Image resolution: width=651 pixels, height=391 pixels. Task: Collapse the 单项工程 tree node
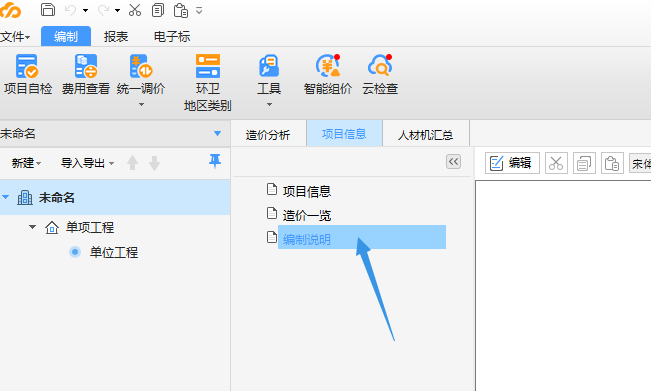(x=32, y=227)
